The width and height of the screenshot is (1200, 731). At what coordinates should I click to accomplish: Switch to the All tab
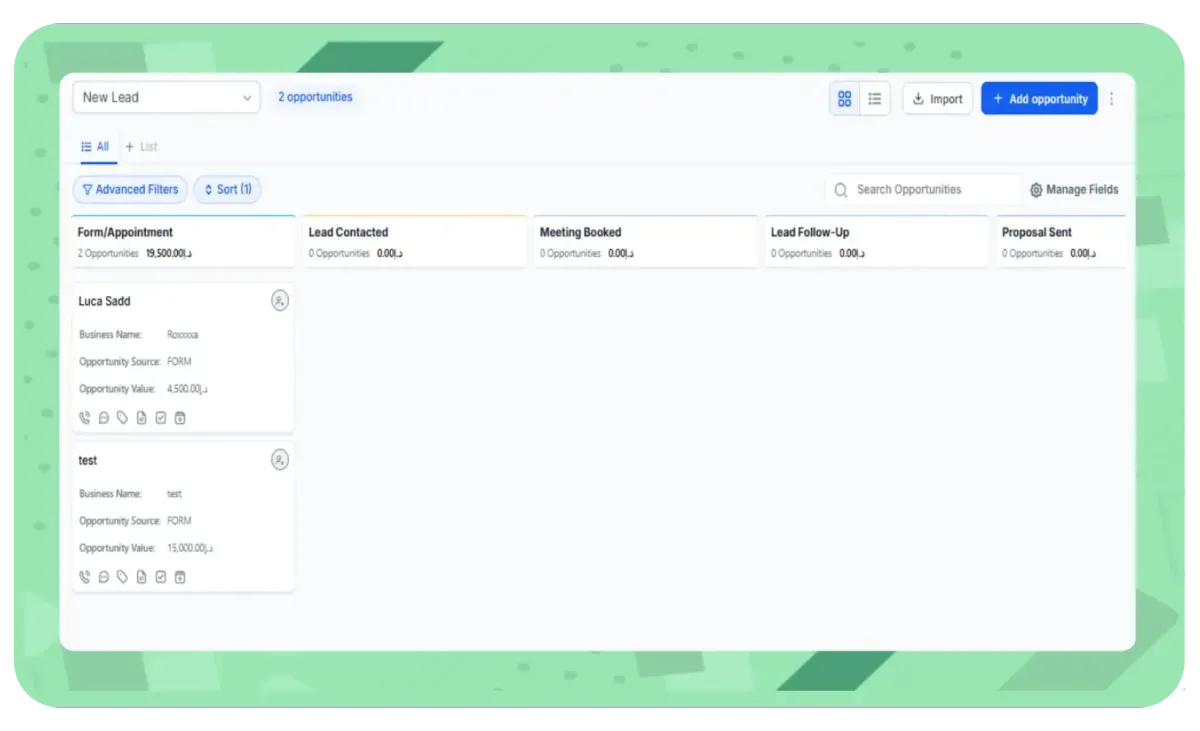click(96, 146)
